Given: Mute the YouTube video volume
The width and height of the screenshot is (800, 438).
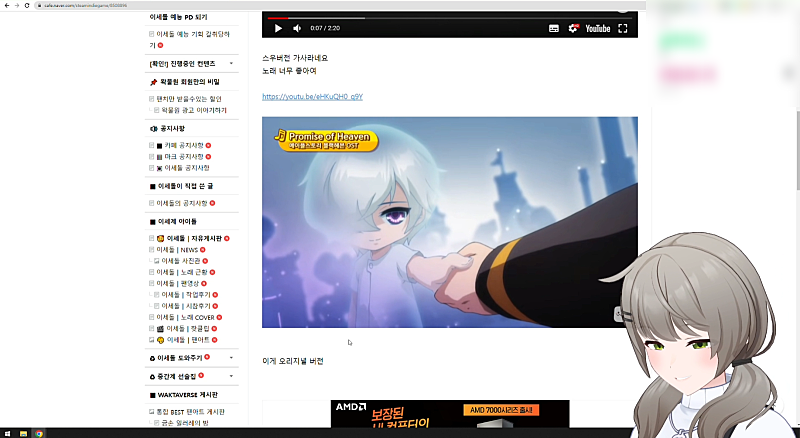Looking at the screenshot, I should click(x=297, y=29).
